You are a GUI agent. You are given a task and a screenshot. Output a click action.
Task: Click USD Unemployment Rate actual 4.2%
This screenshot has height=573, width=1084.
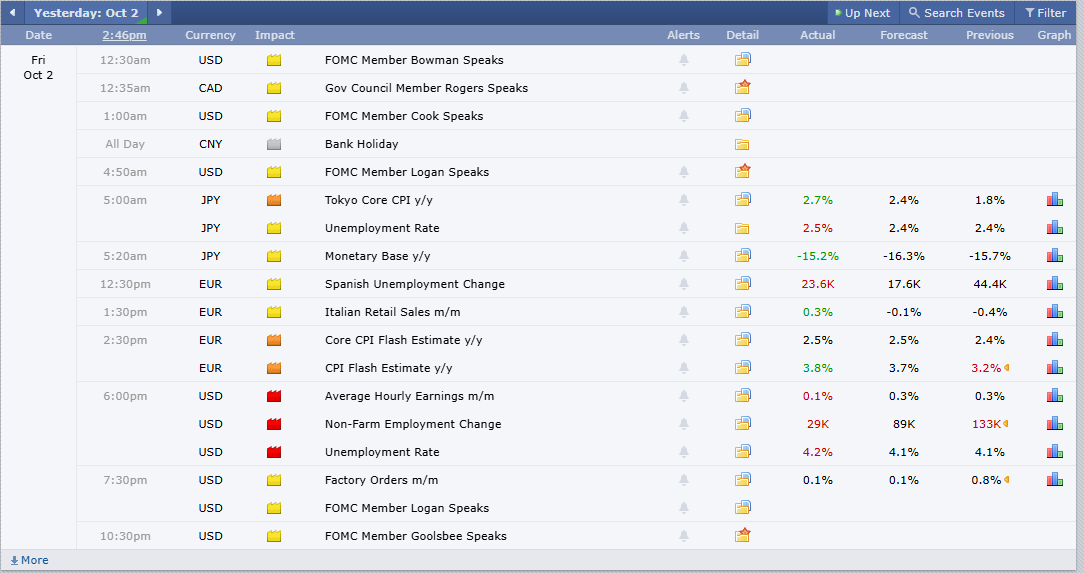pyautogui.click(x=818, y=452)
